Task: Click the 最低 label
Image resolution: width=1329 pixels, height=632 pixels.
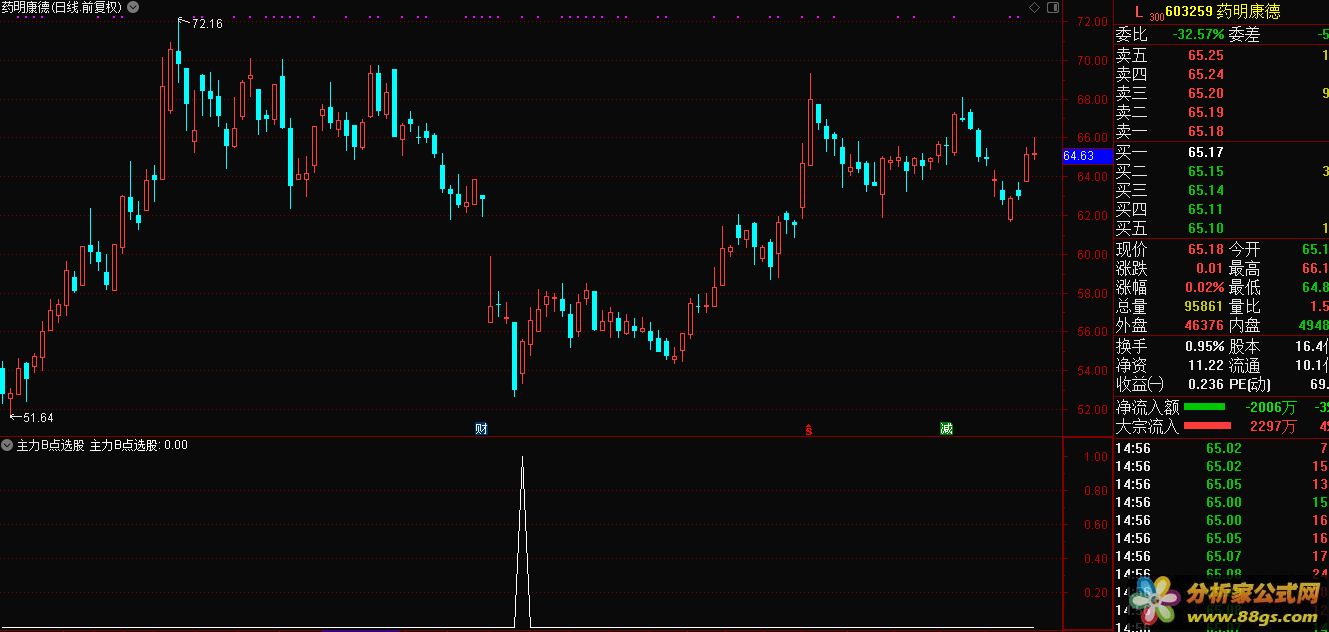Action: (1245, 287)
